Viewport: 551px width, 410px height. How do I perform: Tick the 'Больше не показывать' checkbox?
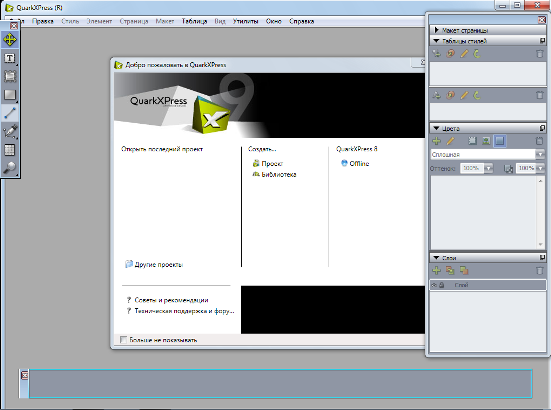coord(123,340)
